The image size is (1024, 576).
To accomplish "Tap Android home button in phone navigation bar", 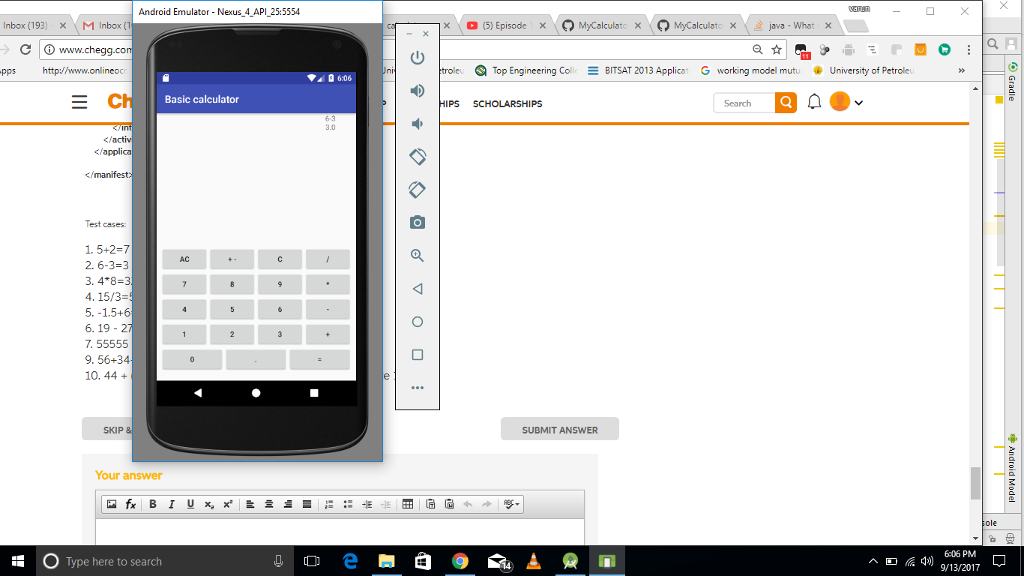I will pos(256,392).
